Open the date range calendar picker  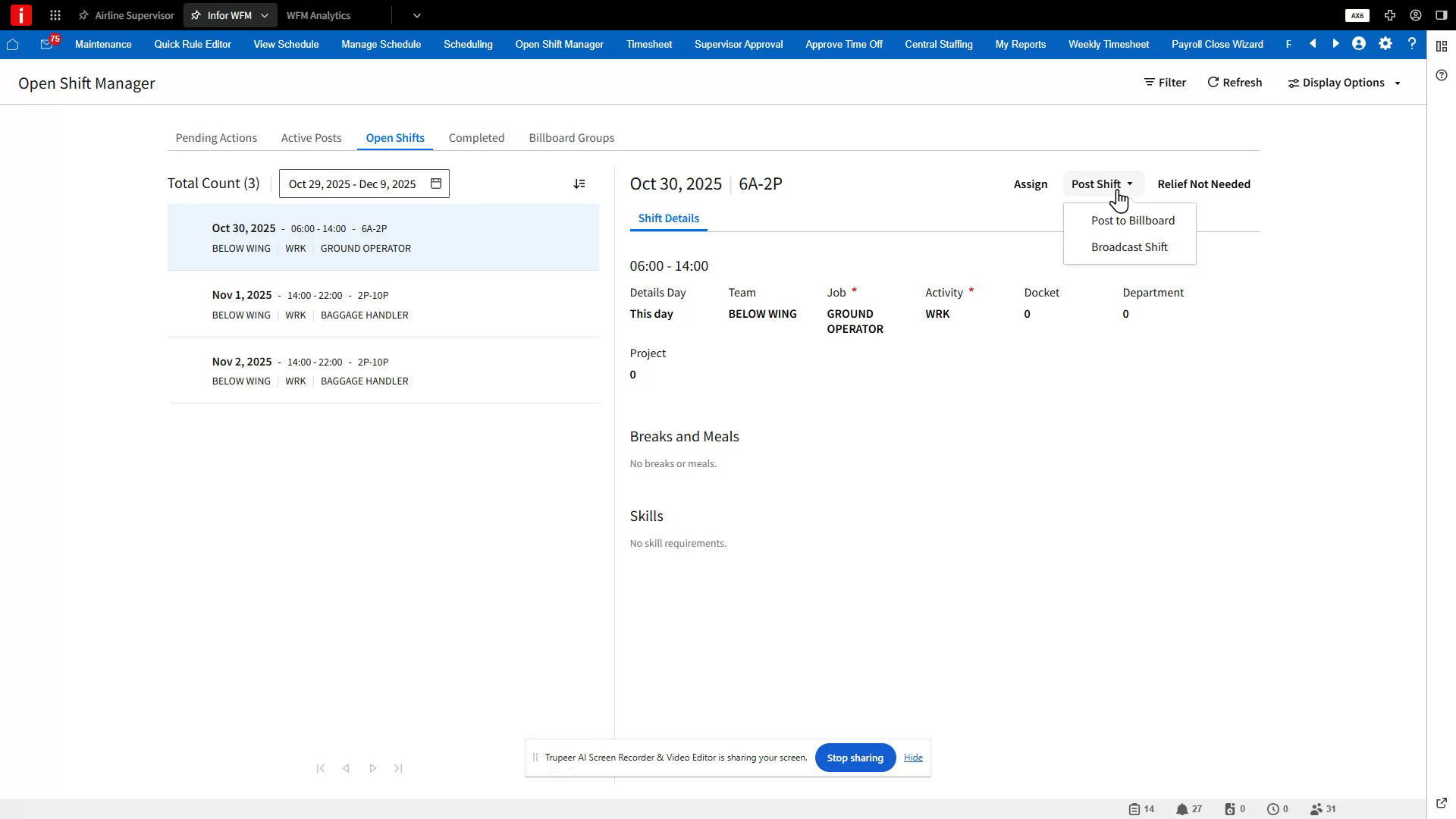coord(435,184)
